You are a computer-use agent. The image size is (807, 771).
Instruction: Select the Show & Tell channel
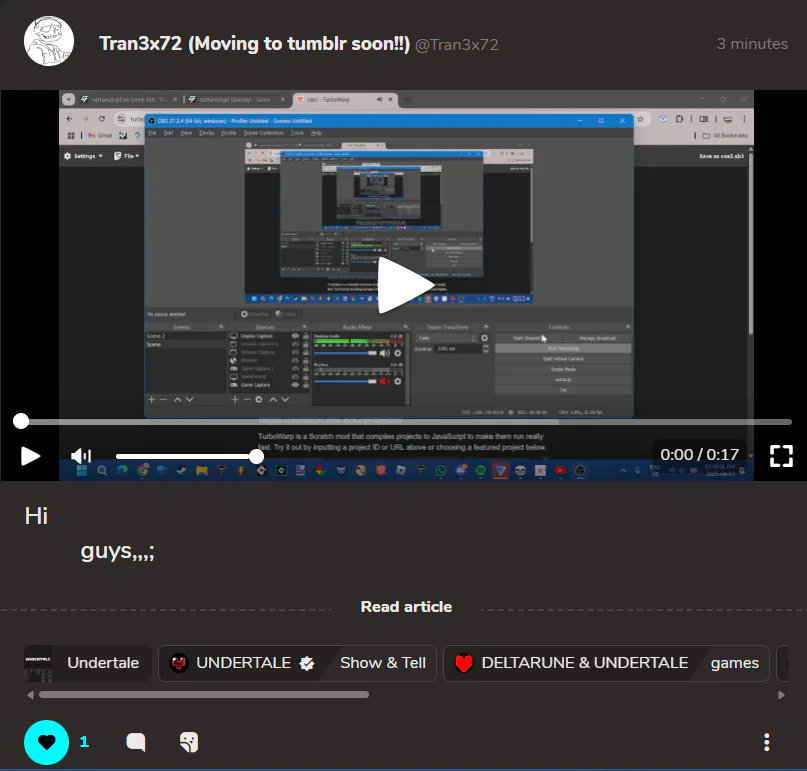(383, 663)
